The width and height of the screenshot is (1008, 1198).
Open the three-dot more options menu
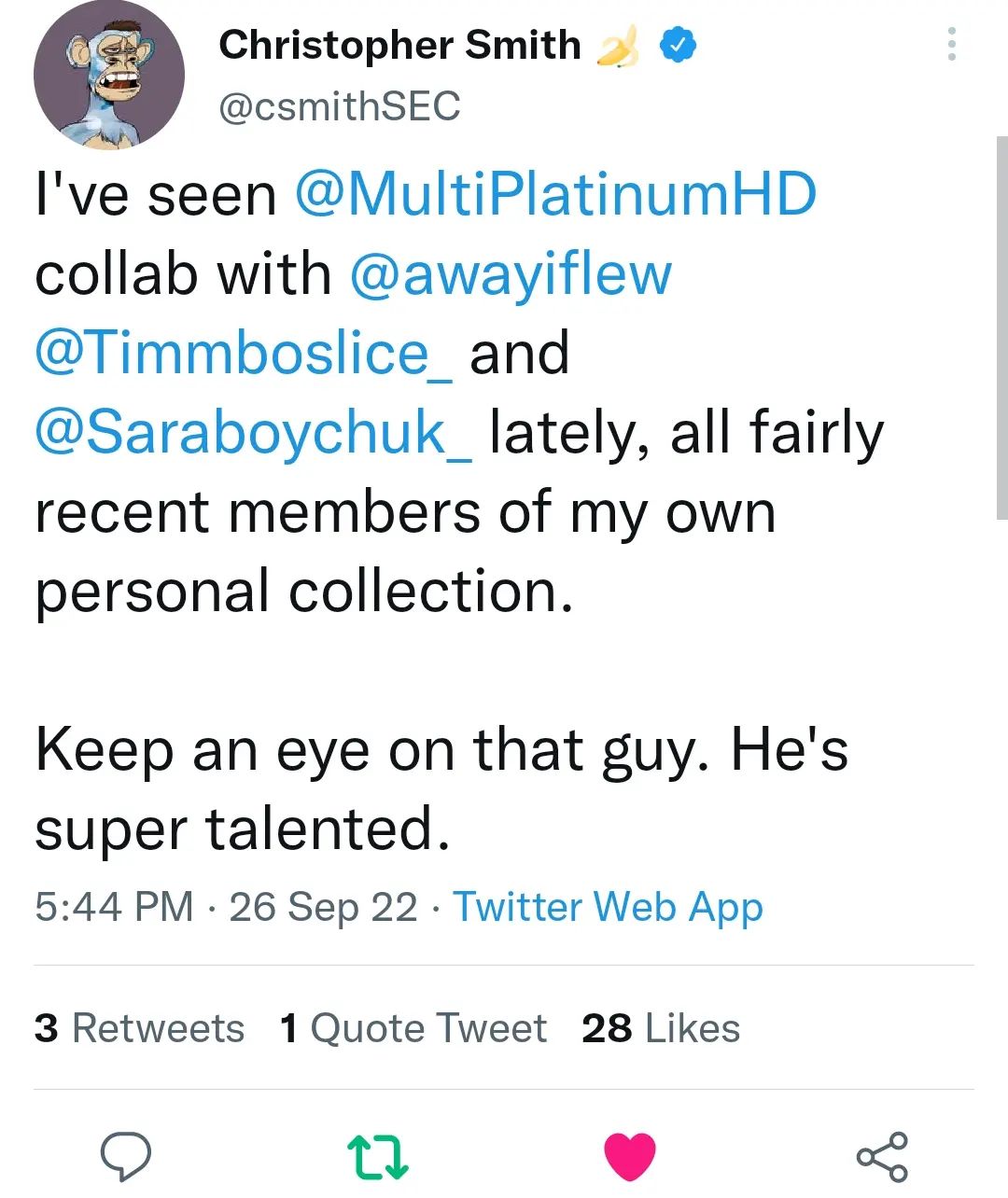pos(951,45)
